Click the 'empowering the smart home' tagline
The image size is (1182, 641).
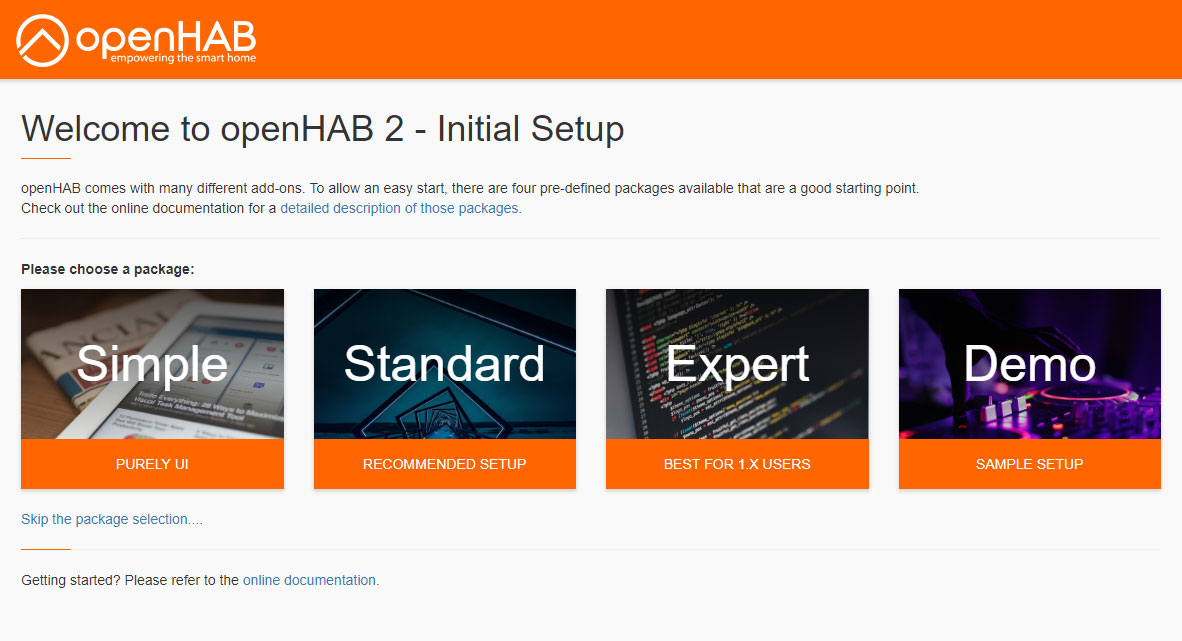pos(183,58)
